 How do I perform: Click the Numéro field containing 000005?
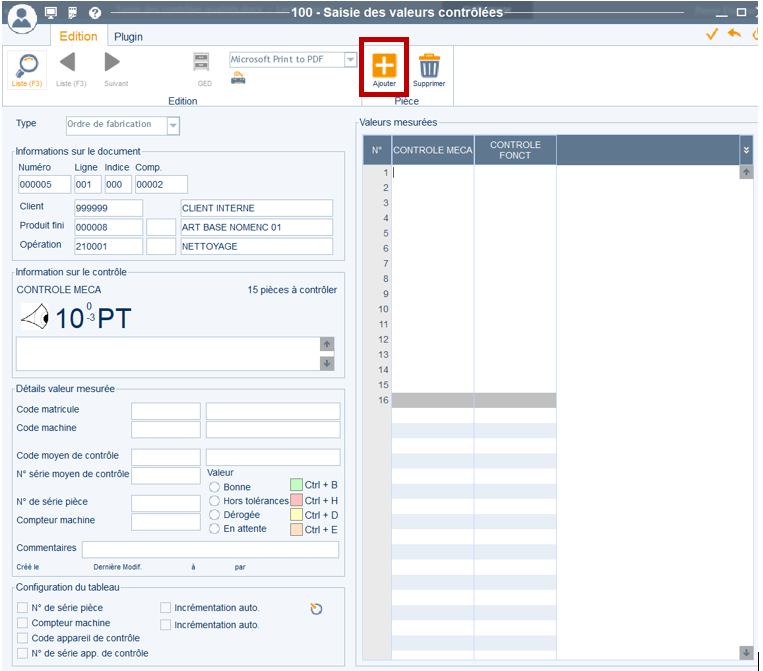(44, 184)
